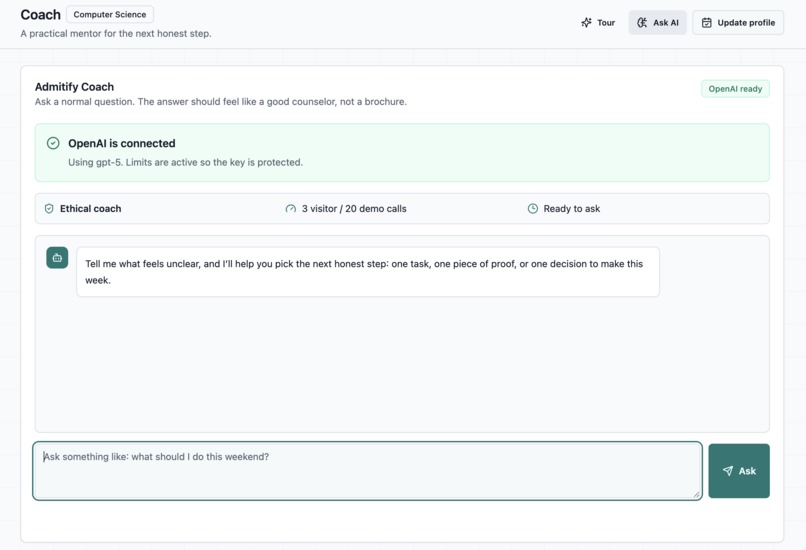Click the Tour sparkle icon
The image size is (806, 550).
[x=586, y=23]
